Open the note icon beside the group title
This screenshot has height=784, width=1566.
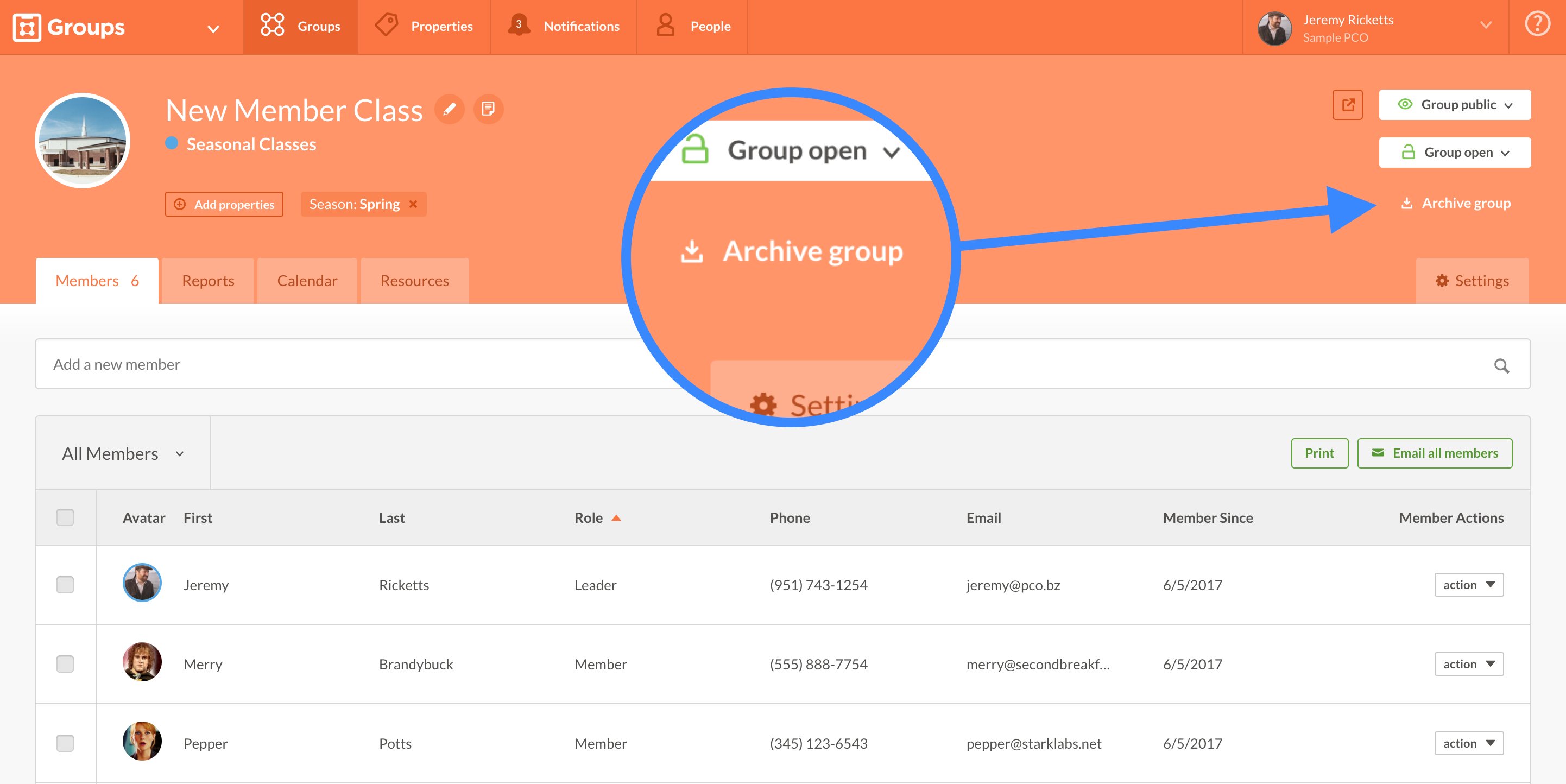pyautogui.click(x=488, y=109)
